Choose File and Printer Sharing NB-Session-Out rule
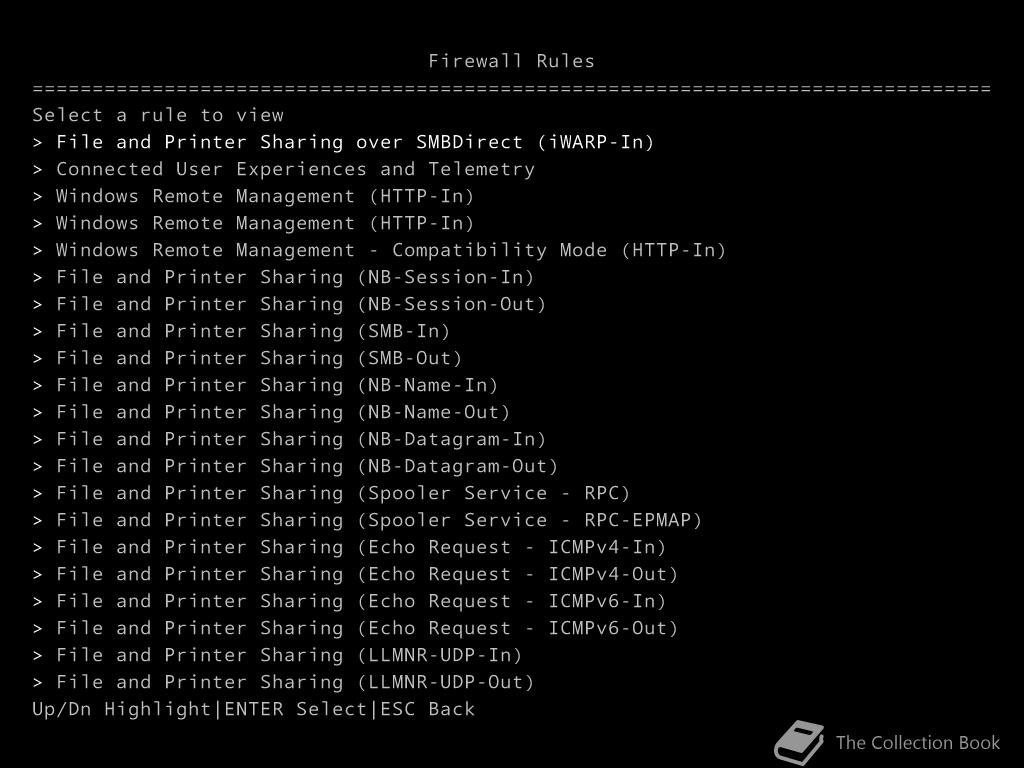Image resolution: width=1024 pixels, height=768 pixels. 301,304
